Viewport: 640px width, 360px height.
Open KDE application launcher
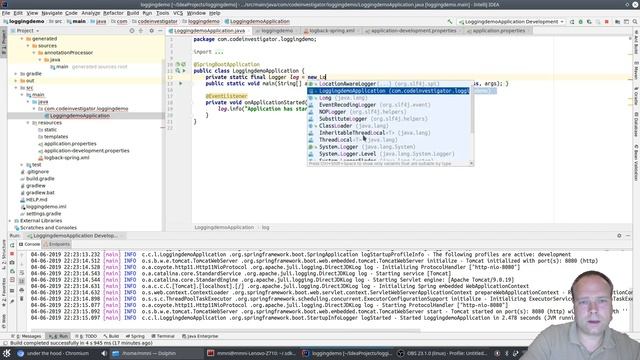[7, 353]
